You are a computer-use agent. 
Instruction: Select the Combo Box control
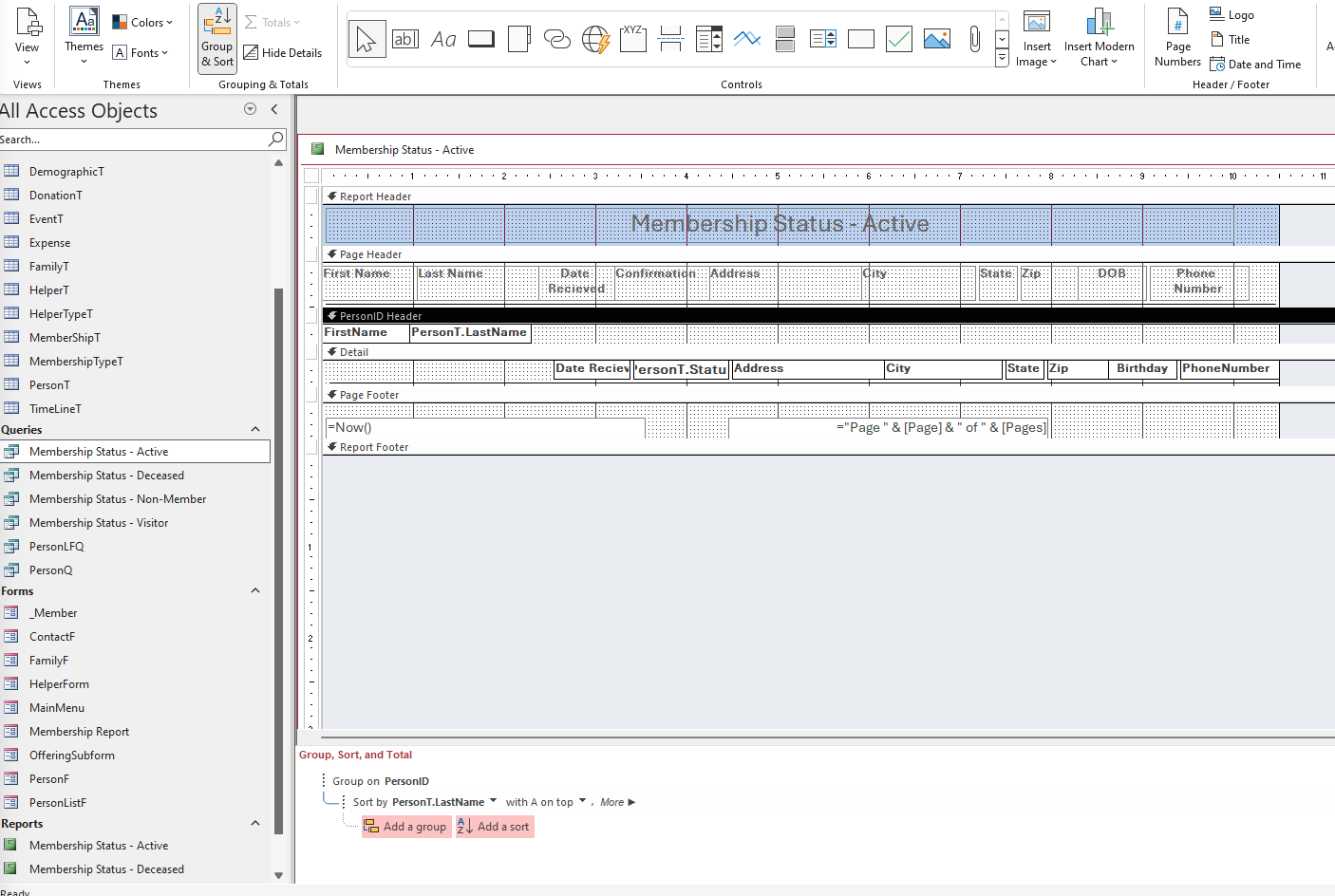pyautogui.click(x=708, y=38)
